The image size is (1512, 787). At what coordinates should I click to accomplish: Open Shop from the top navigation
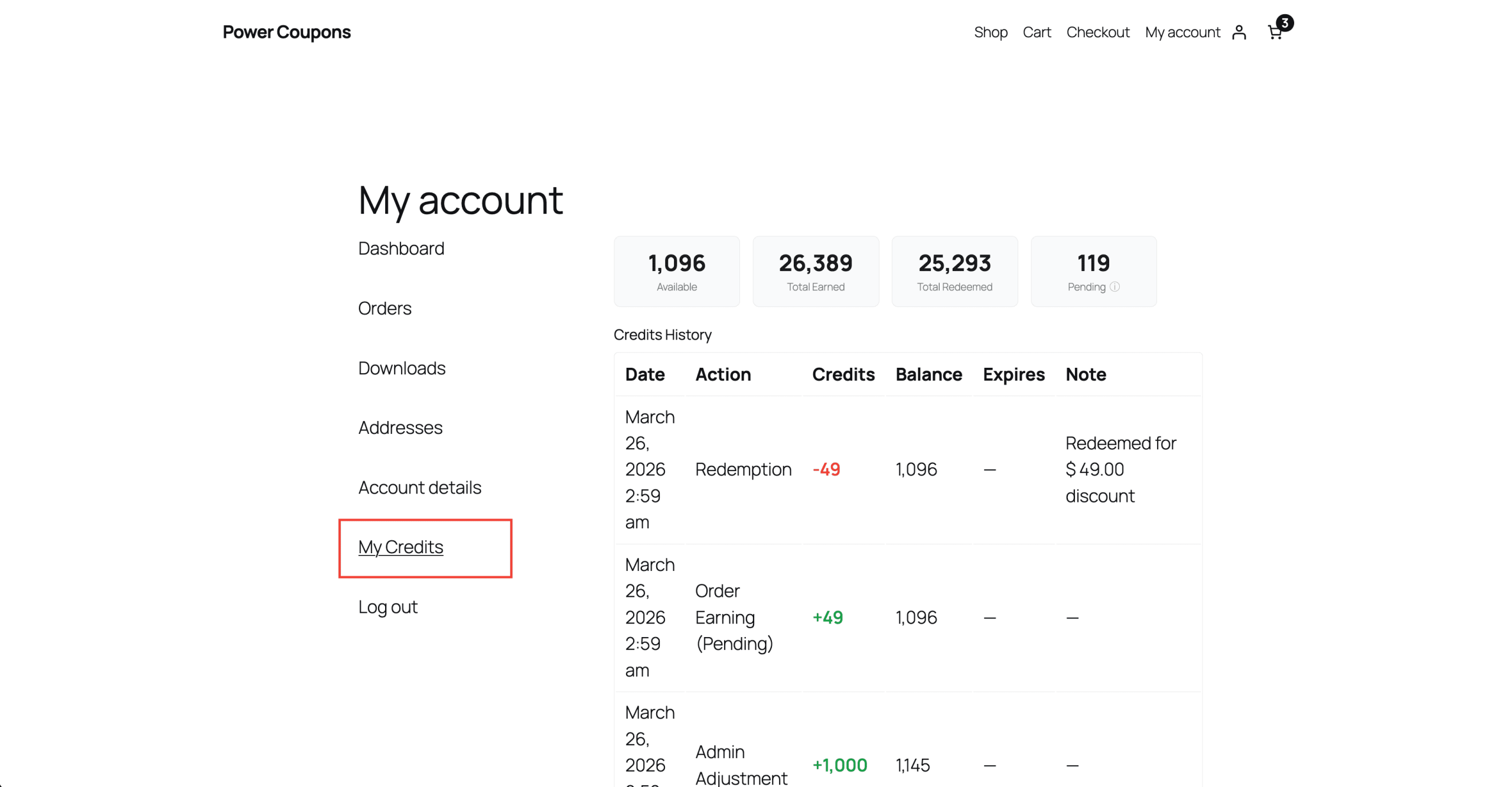tap(990, 32)
